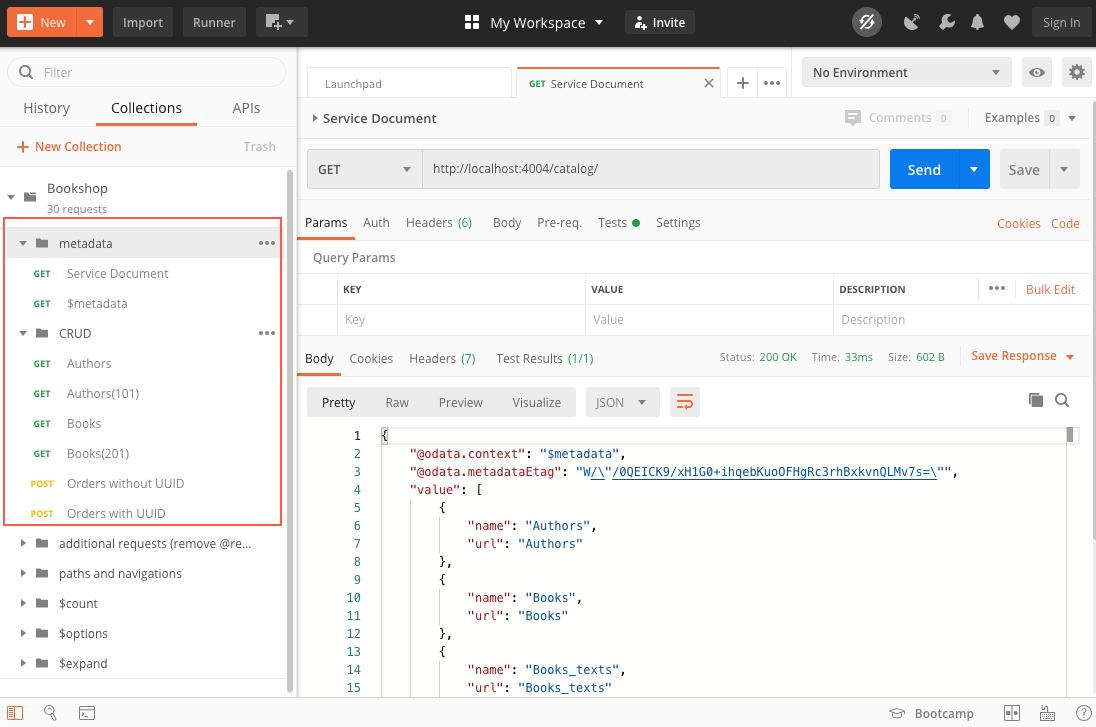Open No Environment dropdown
1096x727 pixels.
(907, 73)
